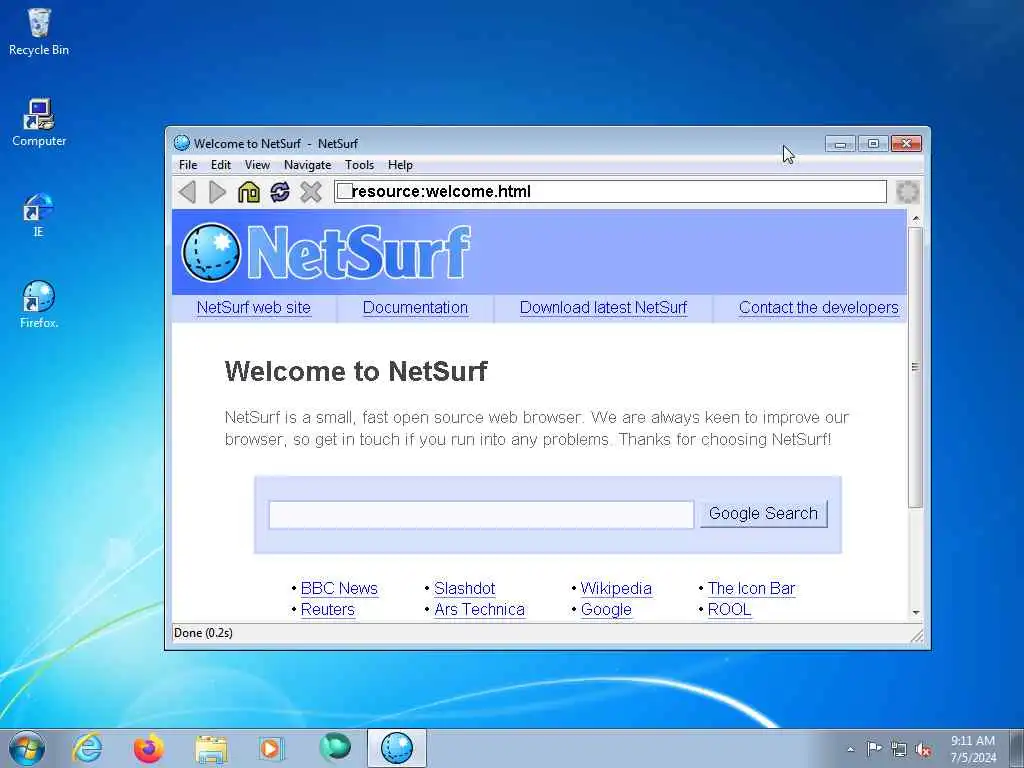
Task: Open the View menu
Action: pyautogui.click(x=257, y=165)
